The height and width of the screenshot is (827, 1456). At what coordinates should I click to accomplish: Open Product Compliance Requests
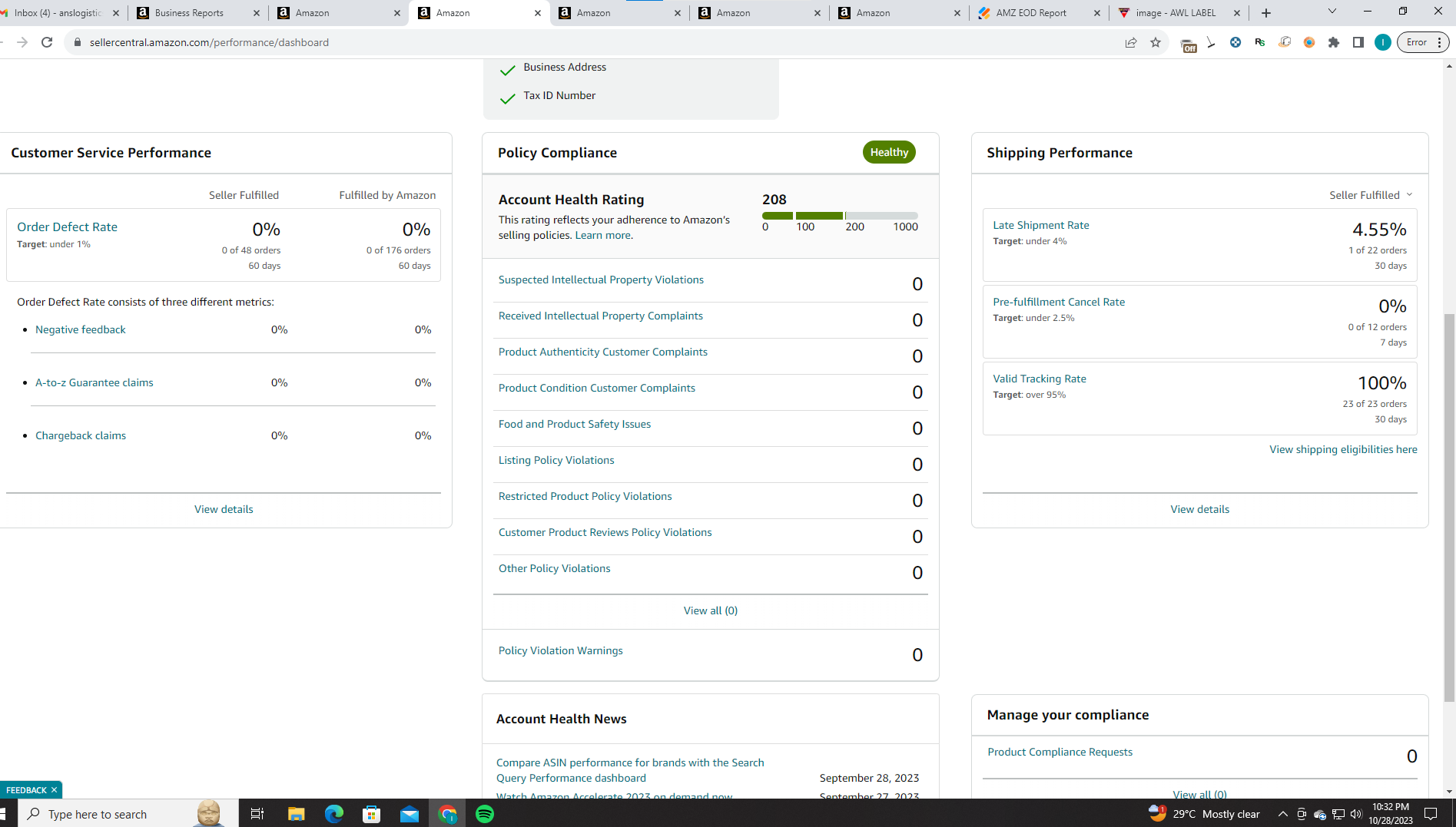click(1060, 752)
